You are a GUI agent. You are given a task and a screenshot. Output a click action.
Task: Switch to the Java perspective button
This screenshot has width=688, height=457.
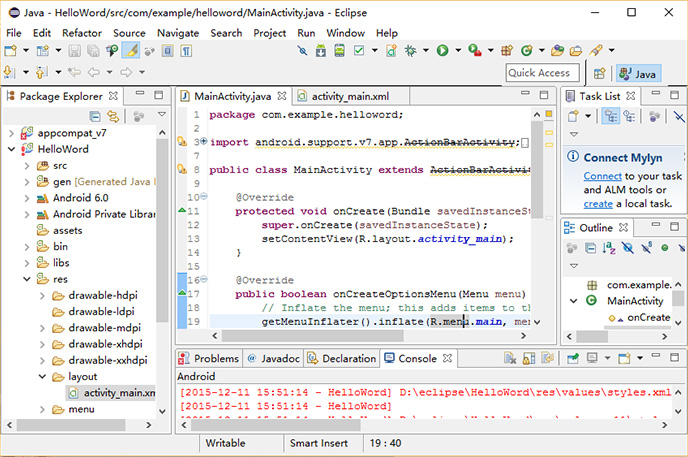pyautogui.click(x=639, y=73)
